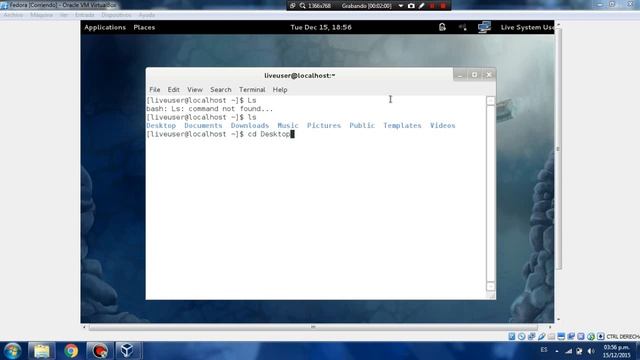
Task: Open the GNOME Places menu
Action: [x=144, y=27]
